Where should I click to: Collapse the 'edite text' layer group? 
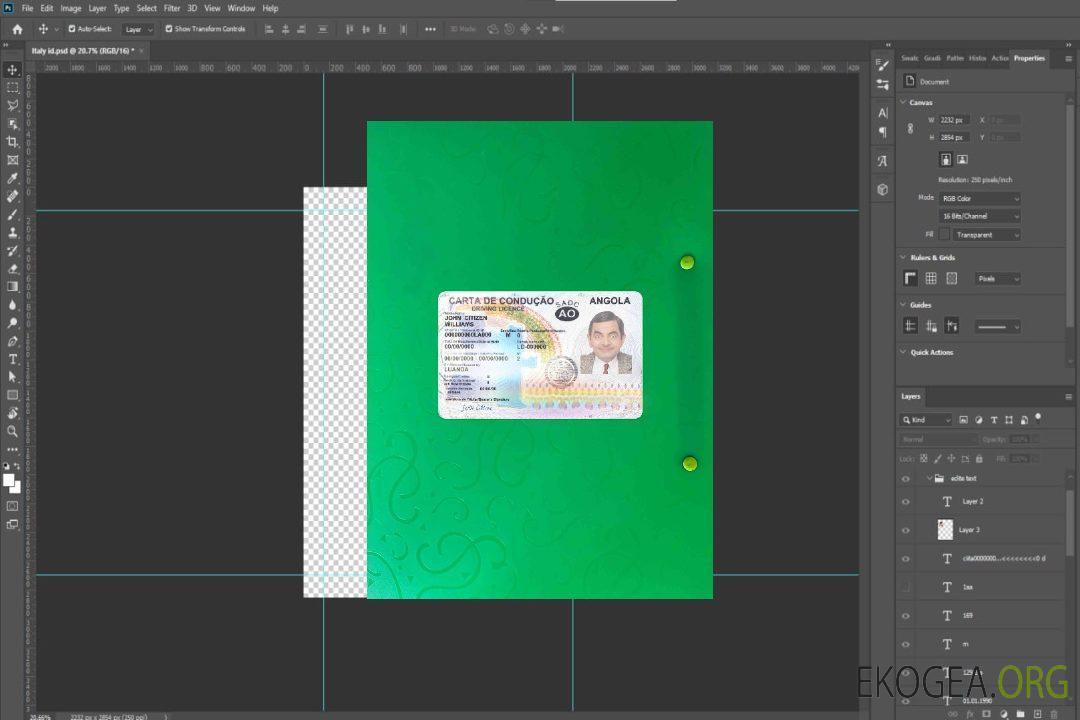929,478
